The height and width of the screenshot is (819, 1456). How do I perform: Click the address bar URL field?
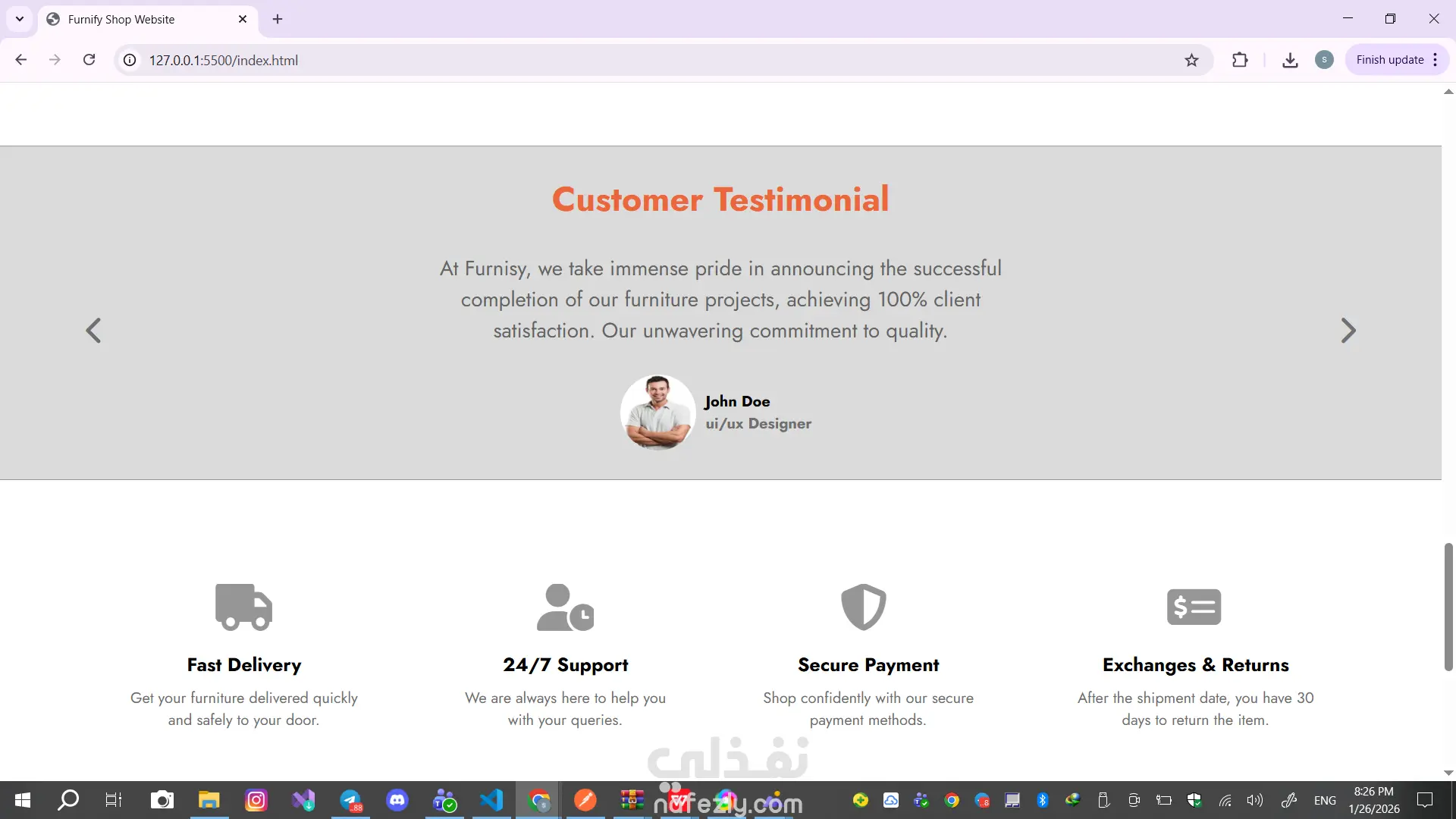click(x=607, y=60)
